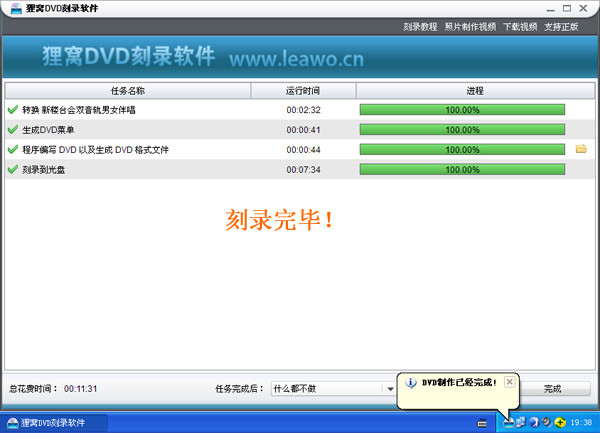600x433 pixels.
Task: Click the www.leawo.cn banner address
Action: (297, 59)
